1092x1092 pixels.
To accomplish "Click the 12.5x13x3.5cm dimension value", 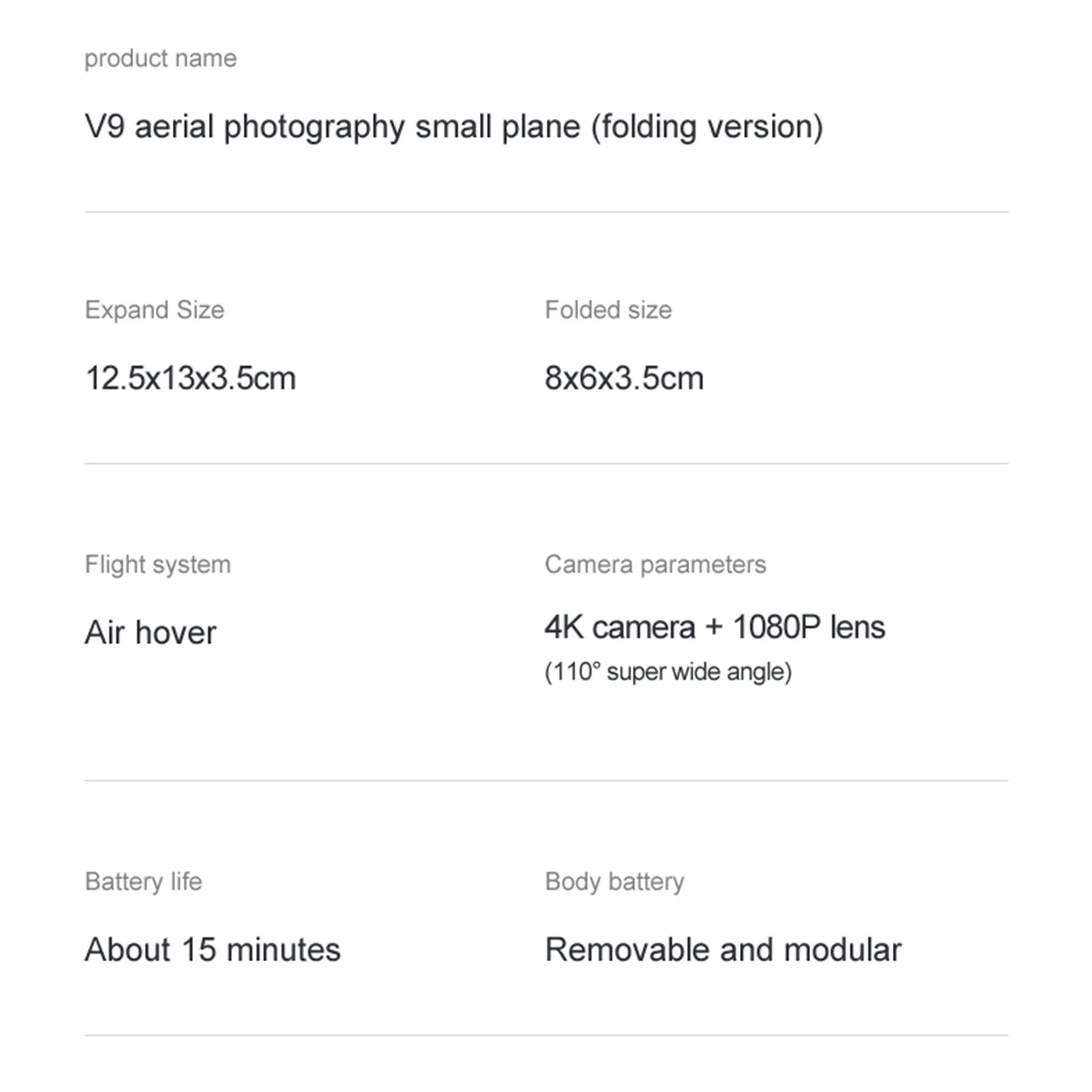I will pos(190,378).
